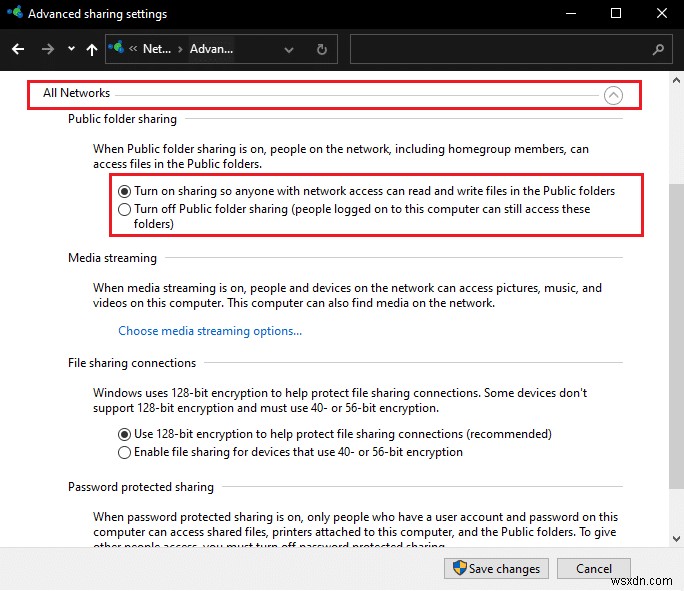Click the Advanced sharing settings title icon

[15, 13]
